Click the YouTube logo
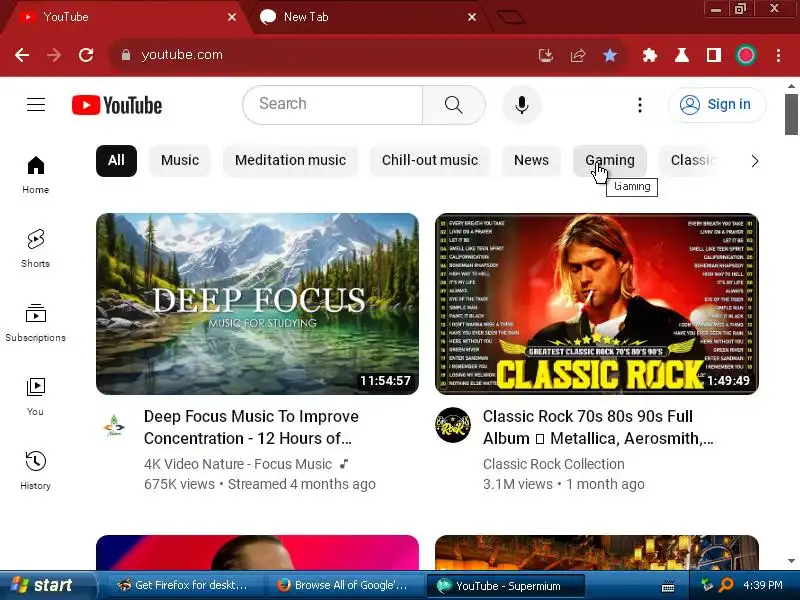 (x=117, y=105)
